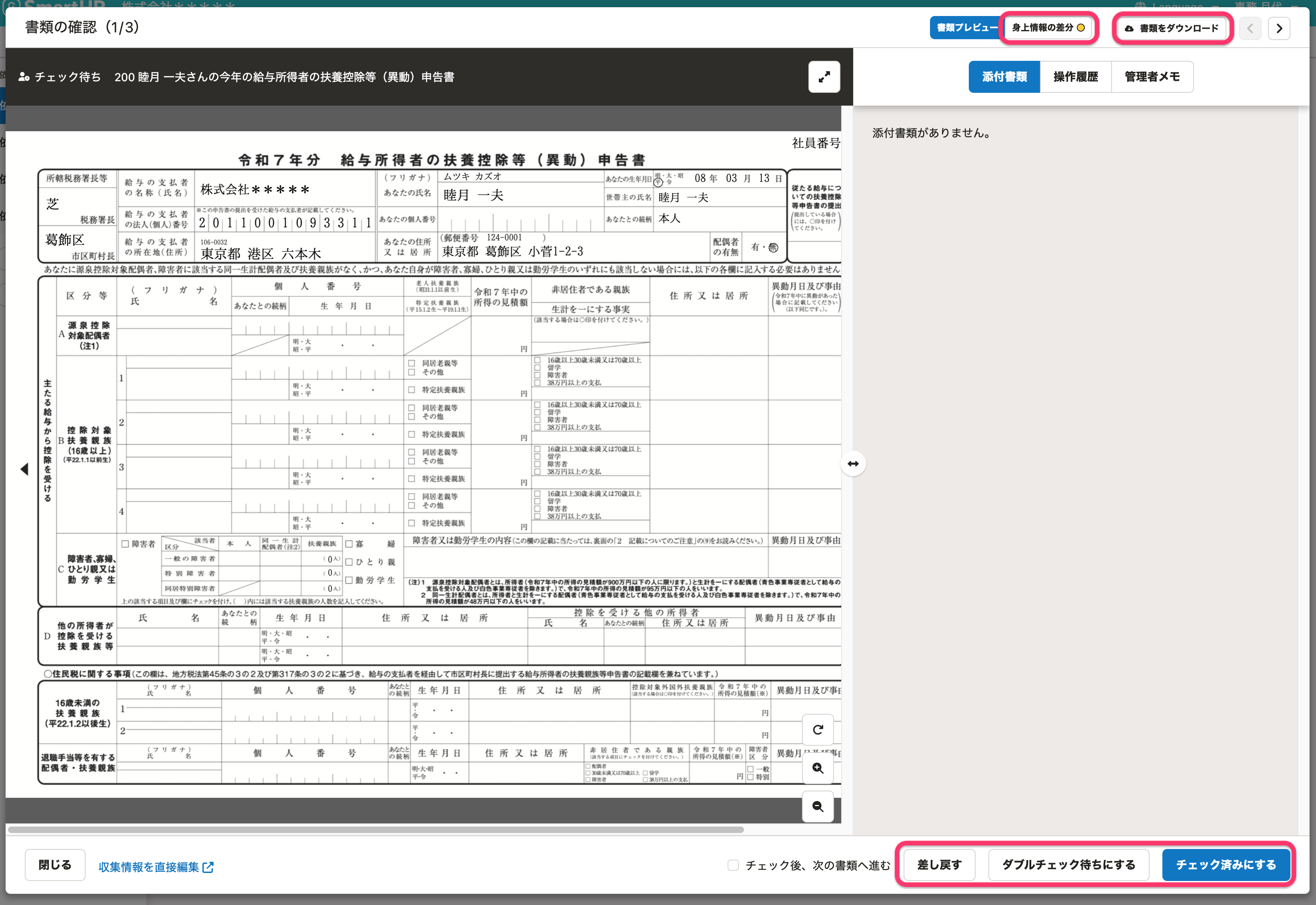Open the 管理者メモ tab

(x=1152, y=76)
